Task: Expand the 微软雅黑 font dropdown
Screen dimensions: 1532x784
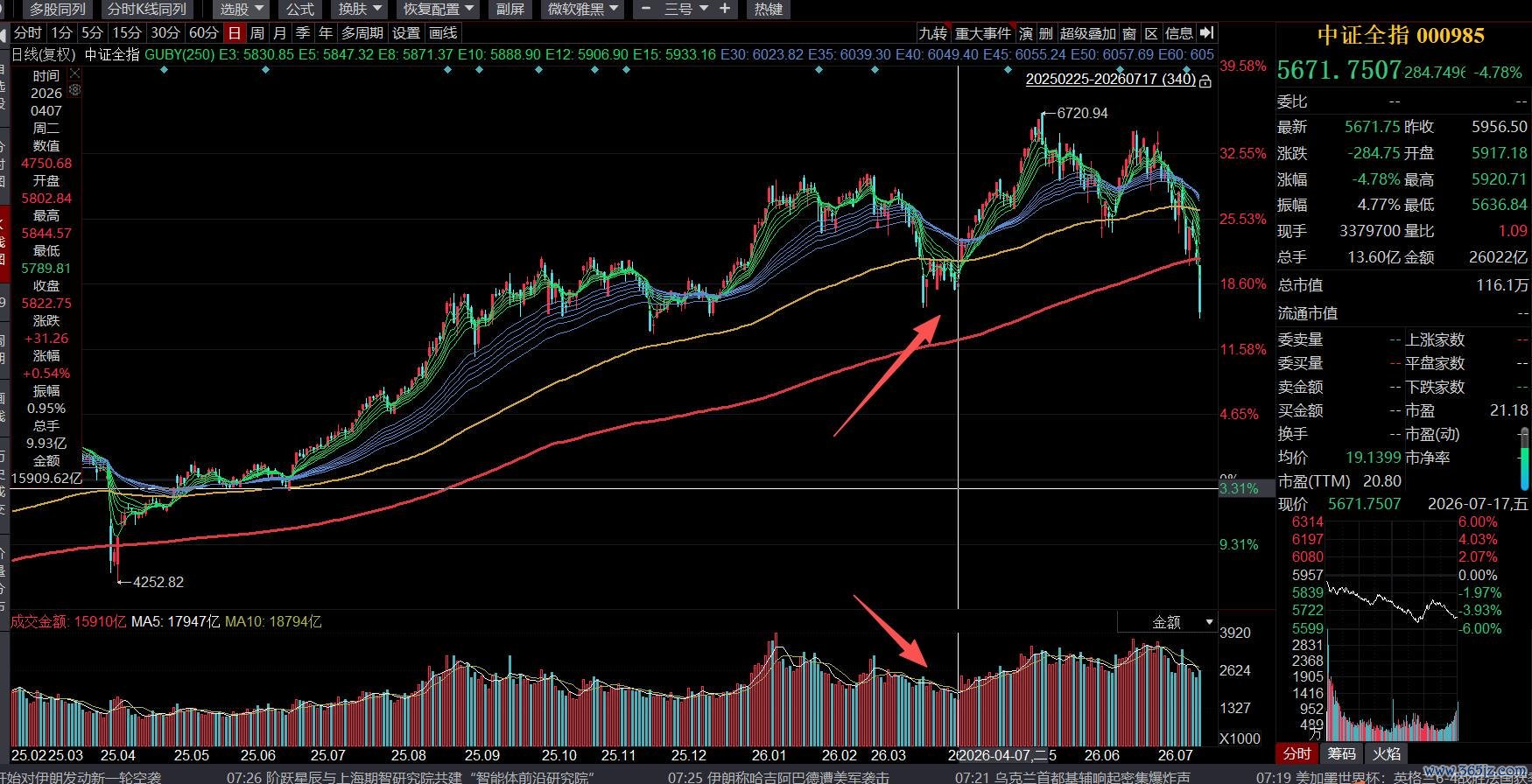Action: [583, 9]
